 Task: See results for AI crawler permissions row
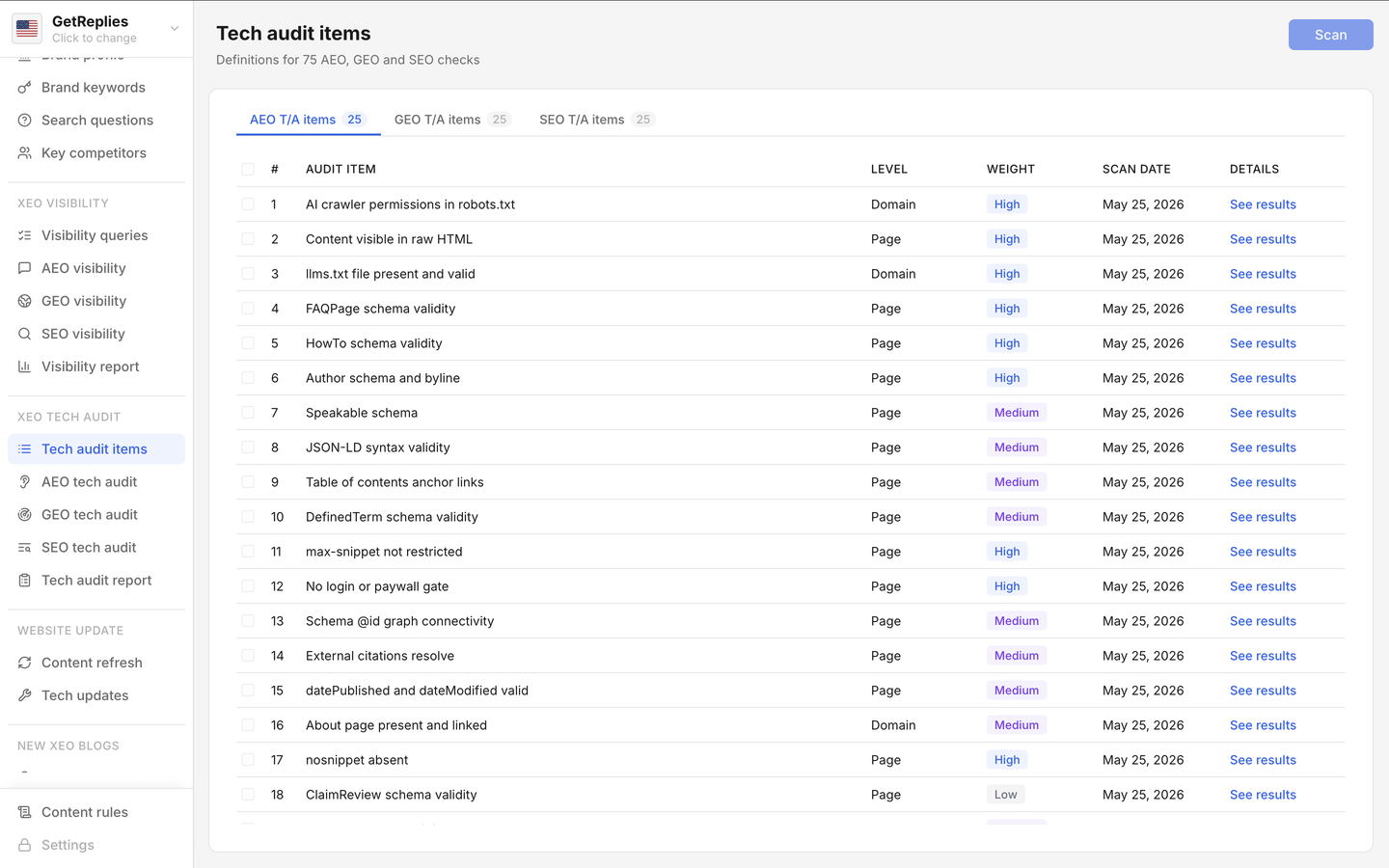pos(1263,204)
